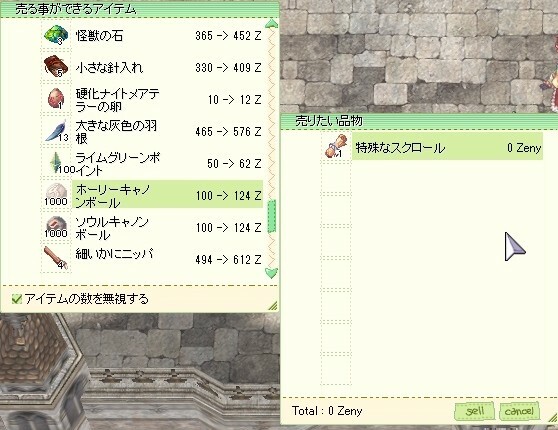Click the 売りたい品物 window title bar
558x430 pixels.
419,121
